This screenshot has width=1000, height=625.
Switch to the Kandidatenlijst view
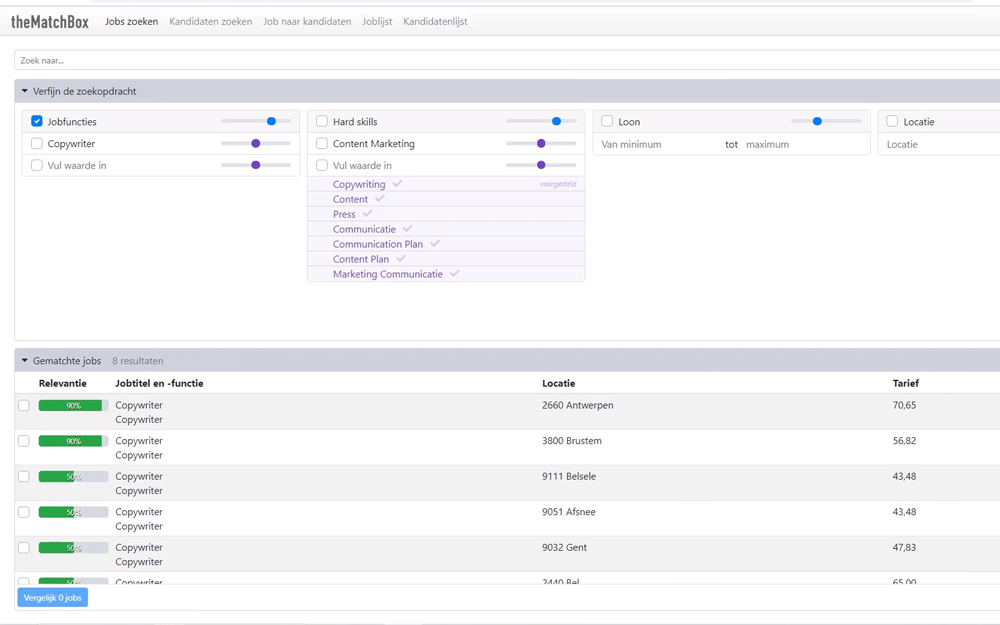435,20
